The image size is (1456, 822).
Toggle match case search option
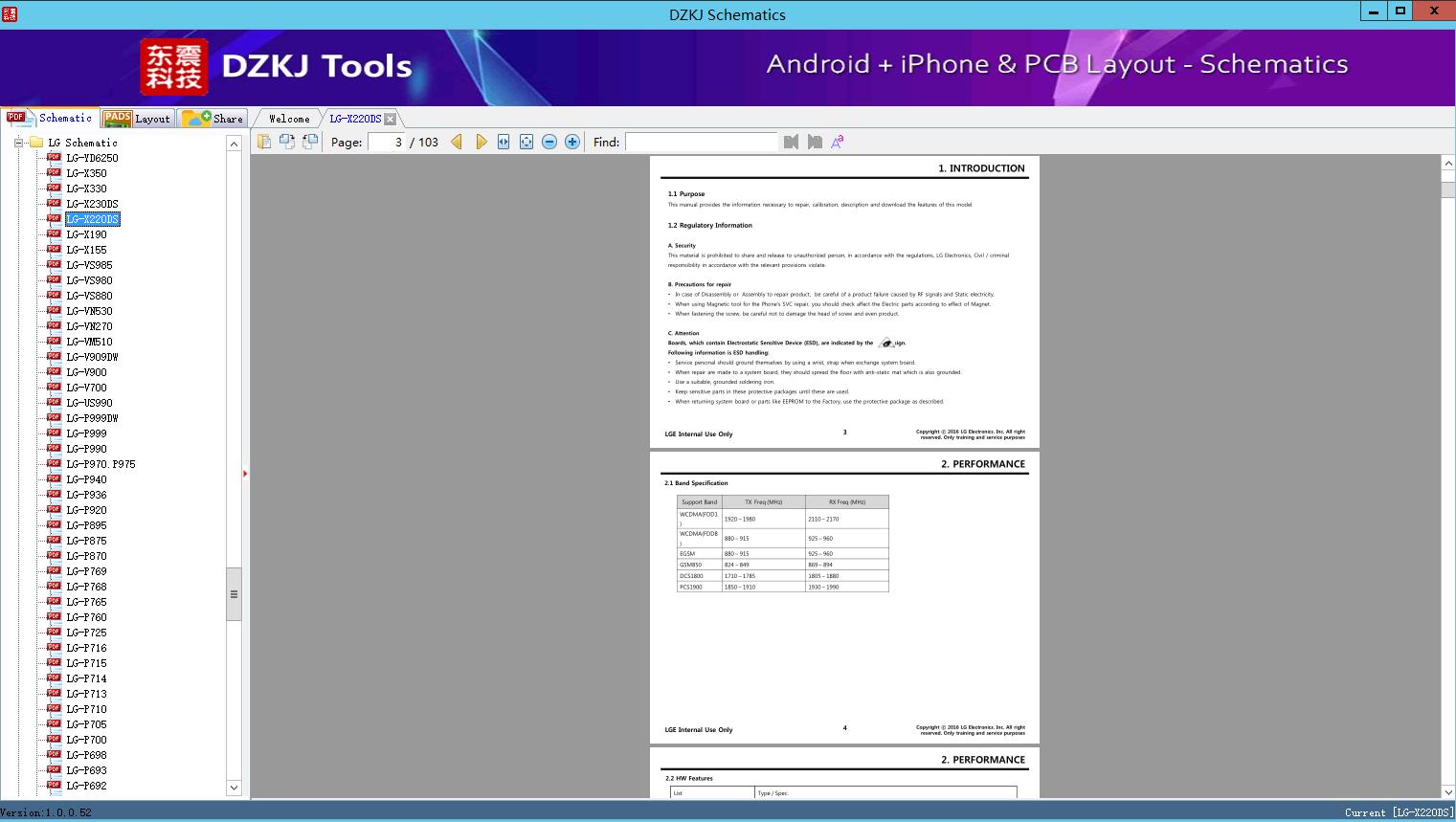[838, 142]
